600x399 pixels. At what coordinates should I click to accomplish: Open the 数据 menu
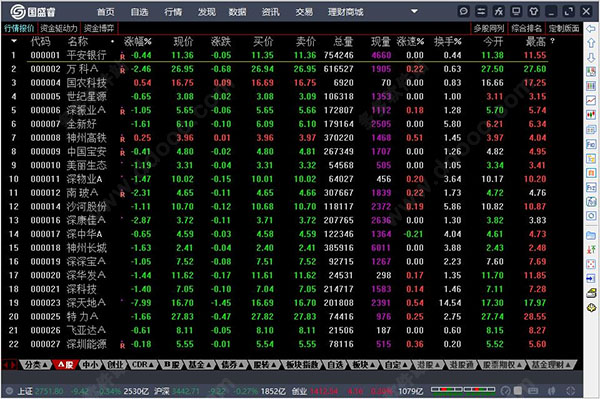(237, 12)
